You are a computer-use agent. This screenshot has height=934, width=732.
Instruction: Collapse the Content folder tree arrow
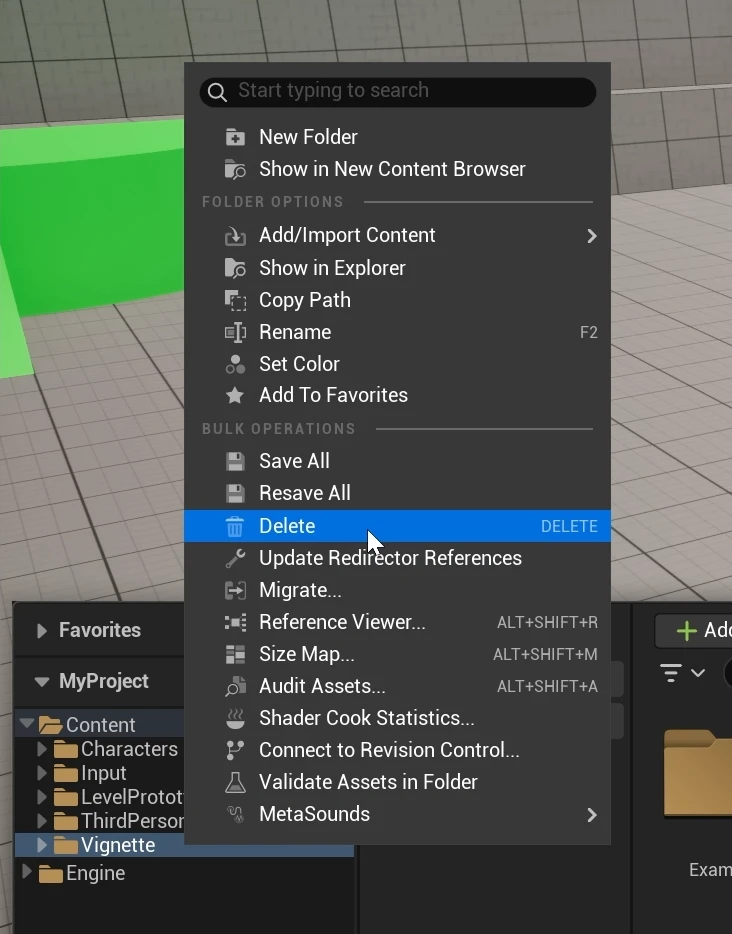(x=27, y=724)
